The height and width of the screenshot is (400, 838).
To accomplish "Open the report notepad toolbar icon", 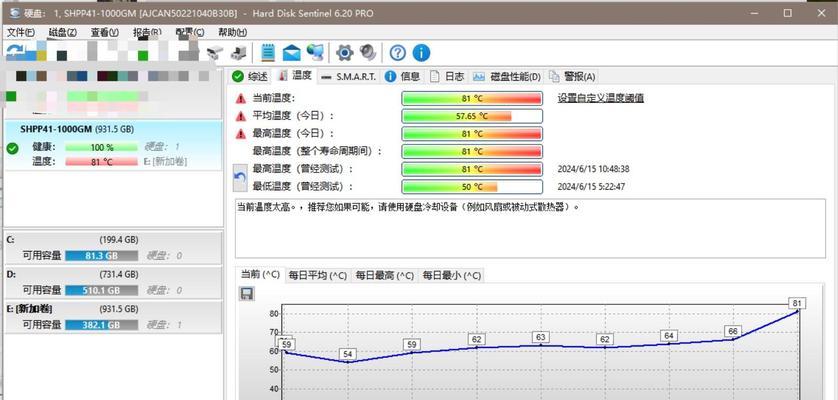I will point(268,52).
